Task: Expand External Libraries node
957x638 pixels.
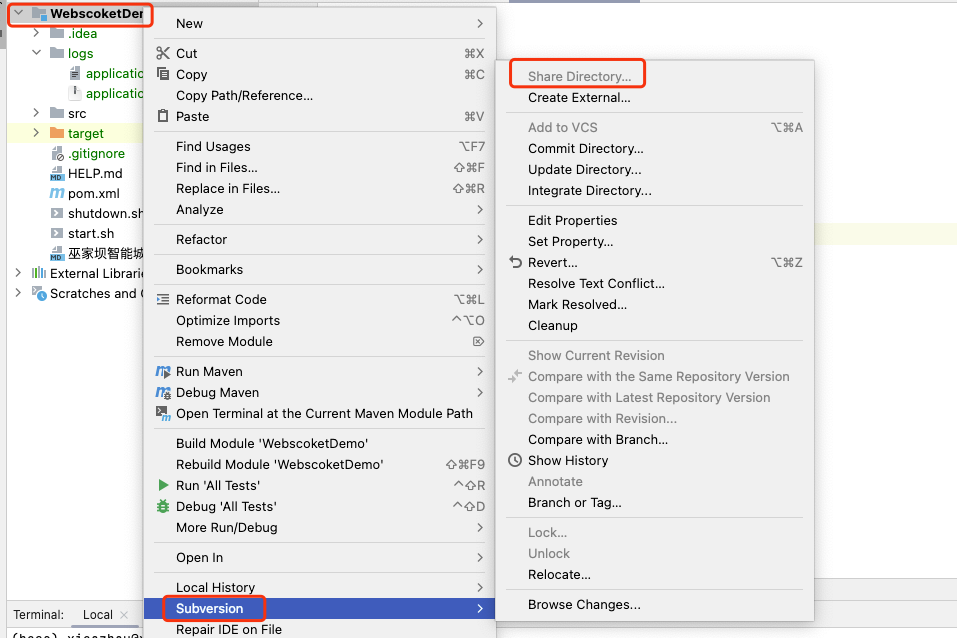Action: click(18, 273)
